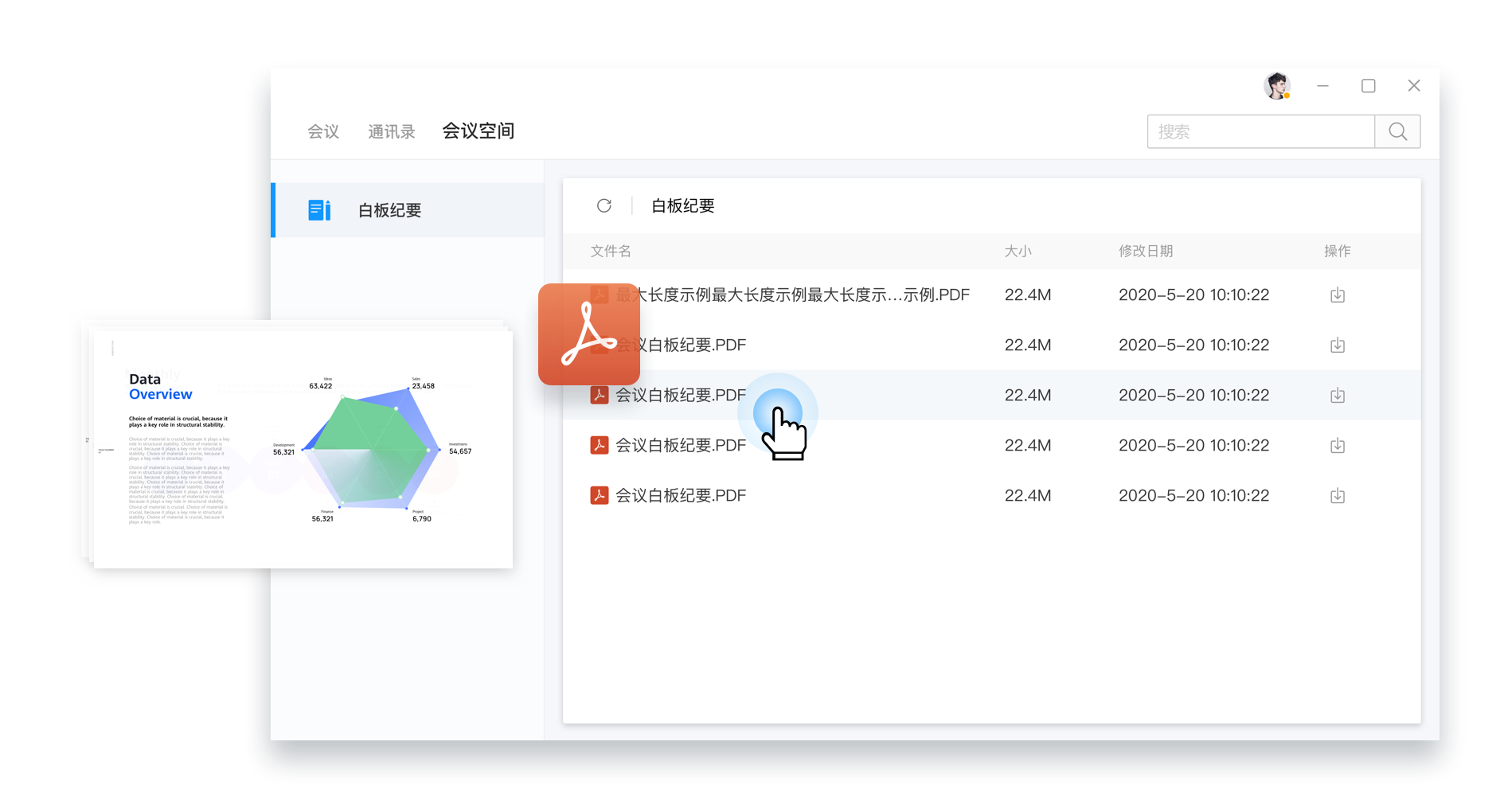Click the search magnifier icon

coord(1397,131)
